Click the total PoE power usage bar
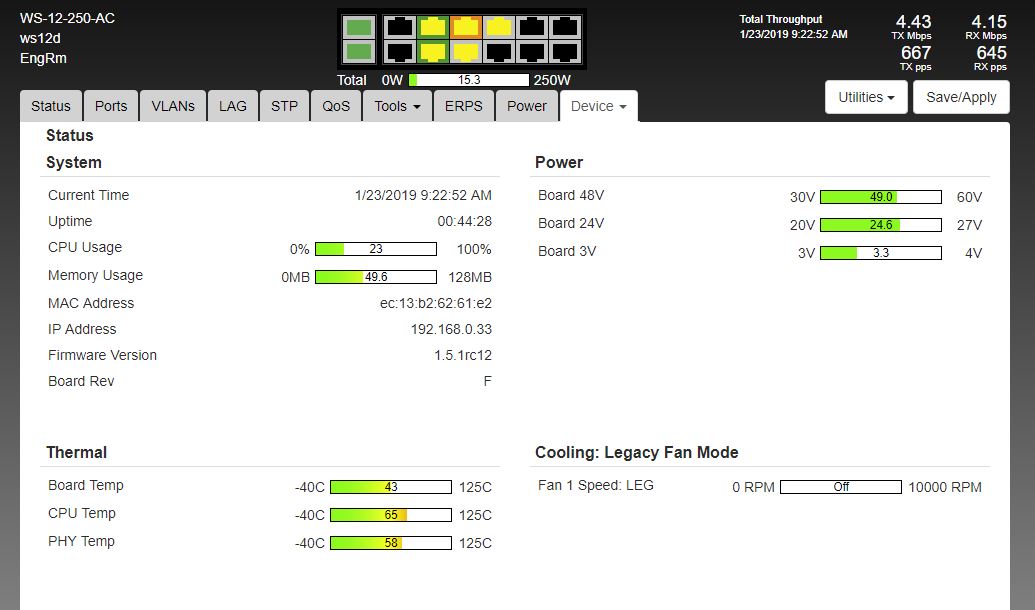Viewport: 1035px width, 610px height. pyautogui.click(x=468, y=80)
